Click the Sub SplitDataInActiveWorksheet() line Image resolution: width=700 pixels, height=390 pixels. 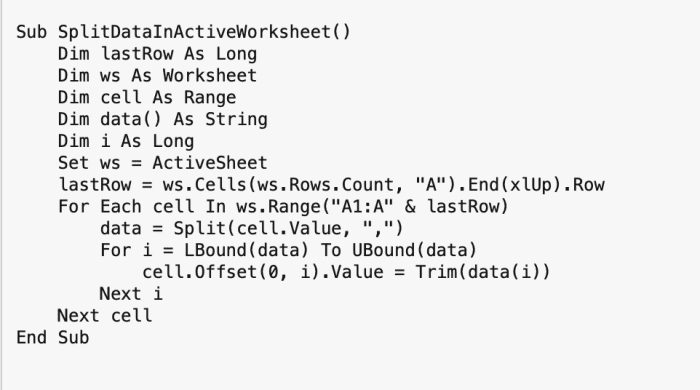coord(183,32)
